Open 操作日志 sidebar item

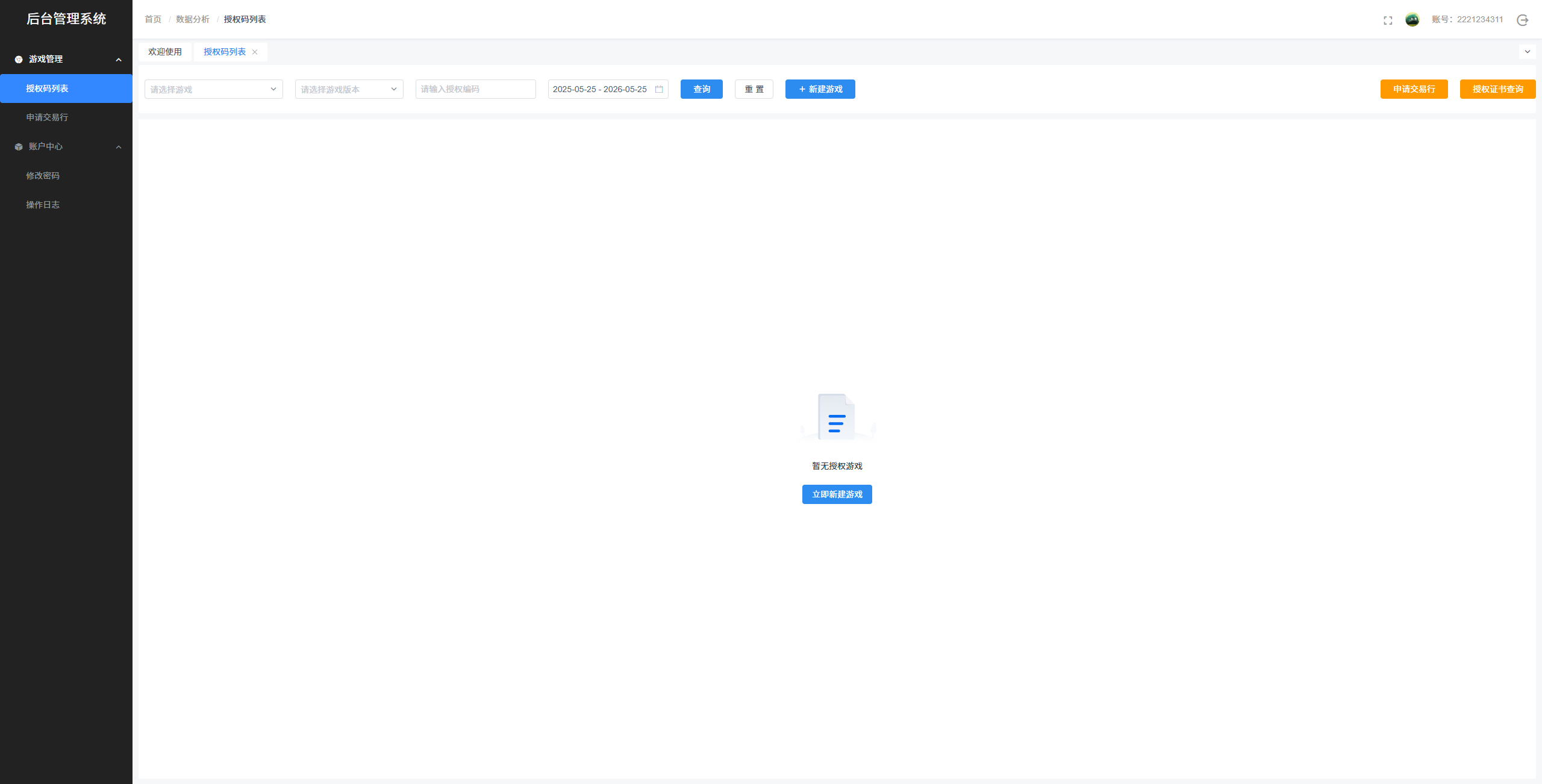click(x=66, y=205)
